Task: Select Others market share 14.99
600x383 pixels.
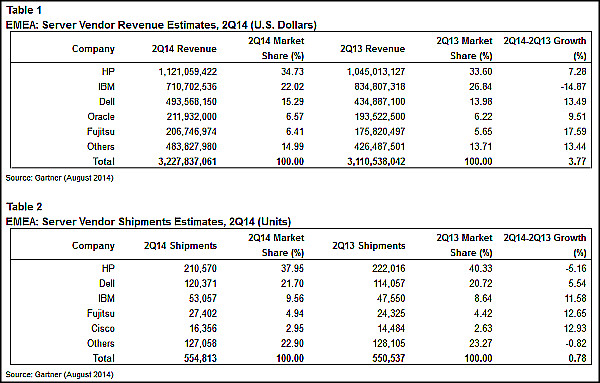Action: (x=292, y=147)
